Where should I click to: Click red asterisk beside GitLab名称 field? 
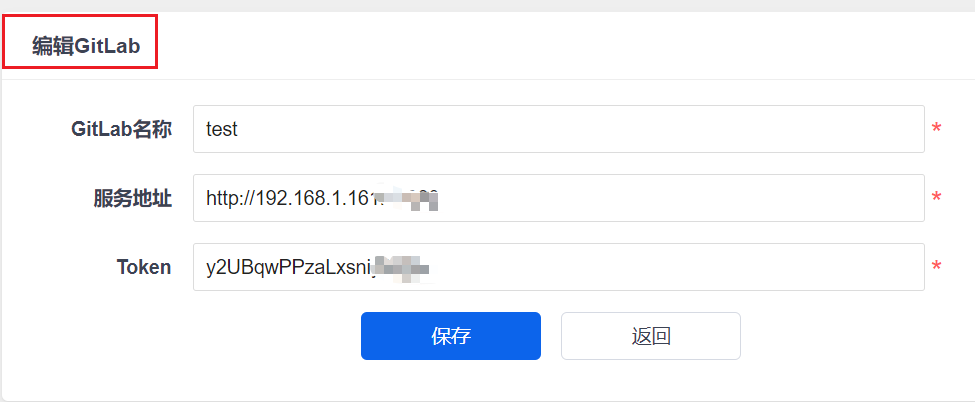coord(936,129)
